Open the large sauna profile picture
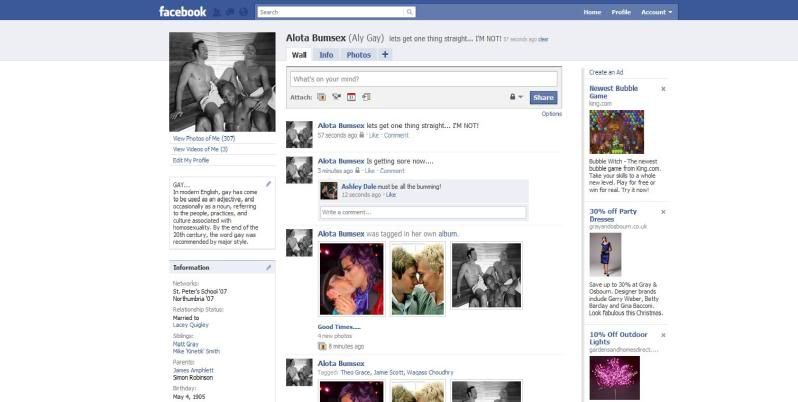 pos(222,82)
